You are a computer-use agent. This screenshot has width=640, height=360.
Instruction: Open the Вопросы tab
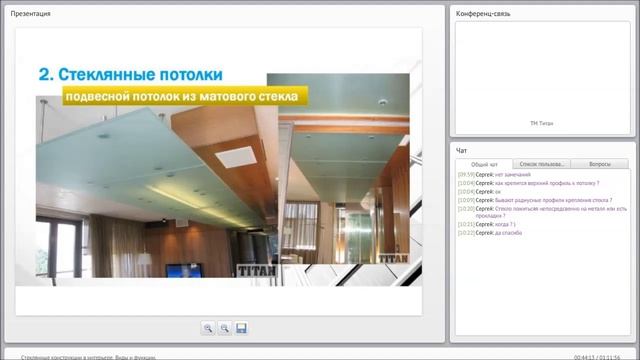600,164
